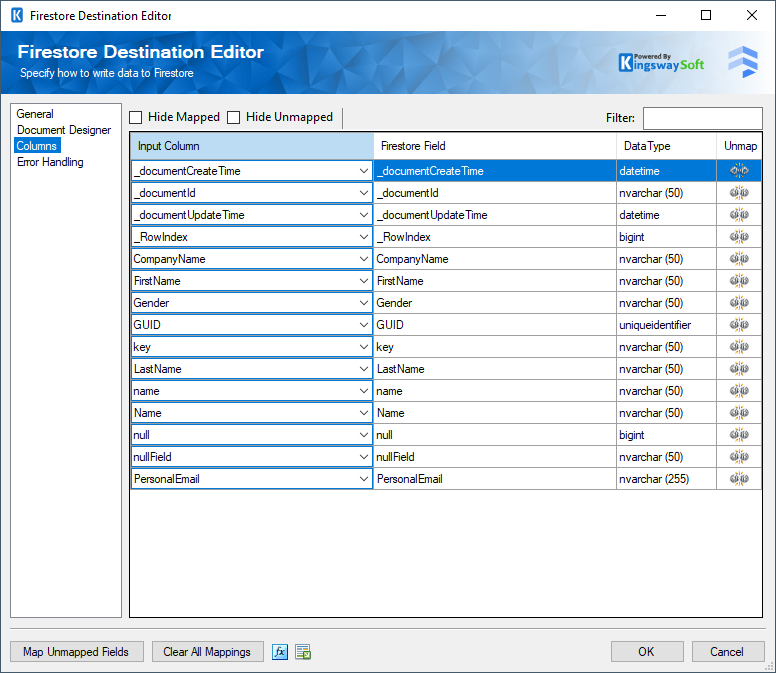Screen dimensions: 776x673
Task: Click the K app icon in title bar
Action: pos(16,15)
